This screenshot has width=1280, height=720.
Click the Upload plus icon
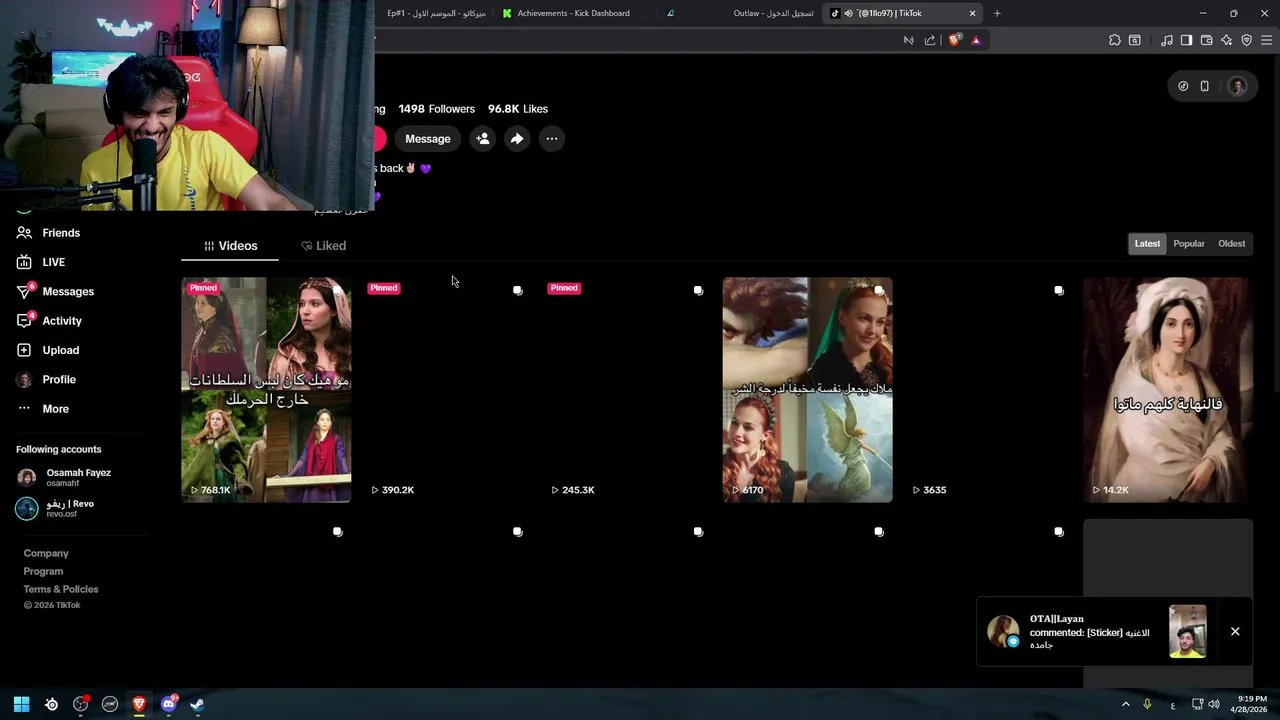[x=24, y=350]
